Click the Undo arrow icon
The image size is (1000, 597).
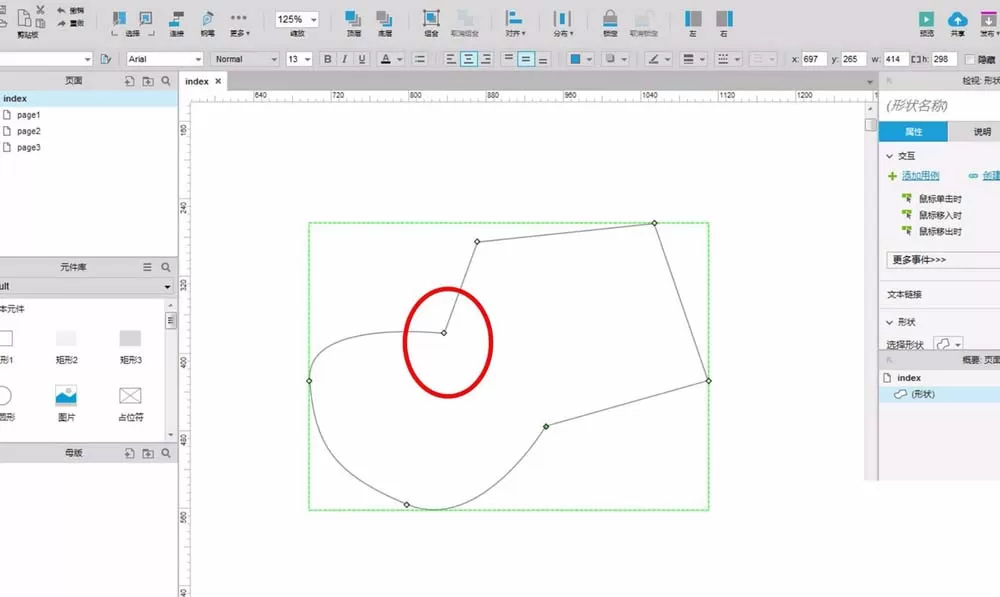pos(61,10)
